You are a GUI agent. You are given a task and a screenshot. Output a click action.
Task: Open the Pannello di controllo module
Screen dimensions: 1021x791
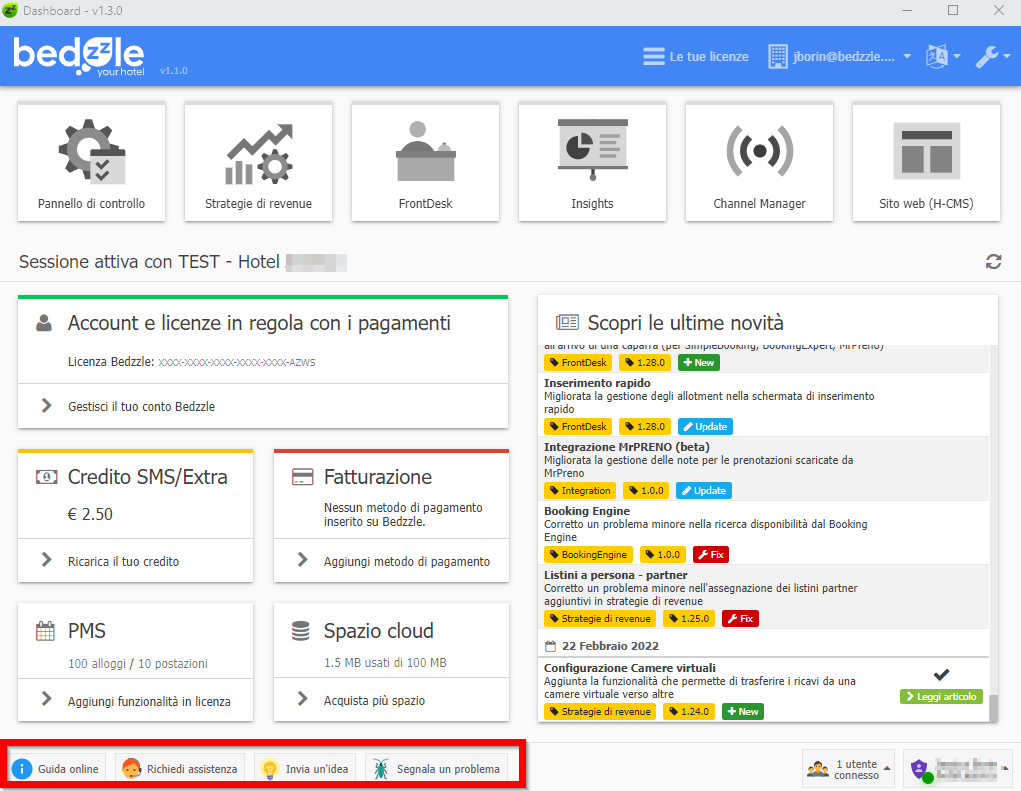[x=91, y=162]
